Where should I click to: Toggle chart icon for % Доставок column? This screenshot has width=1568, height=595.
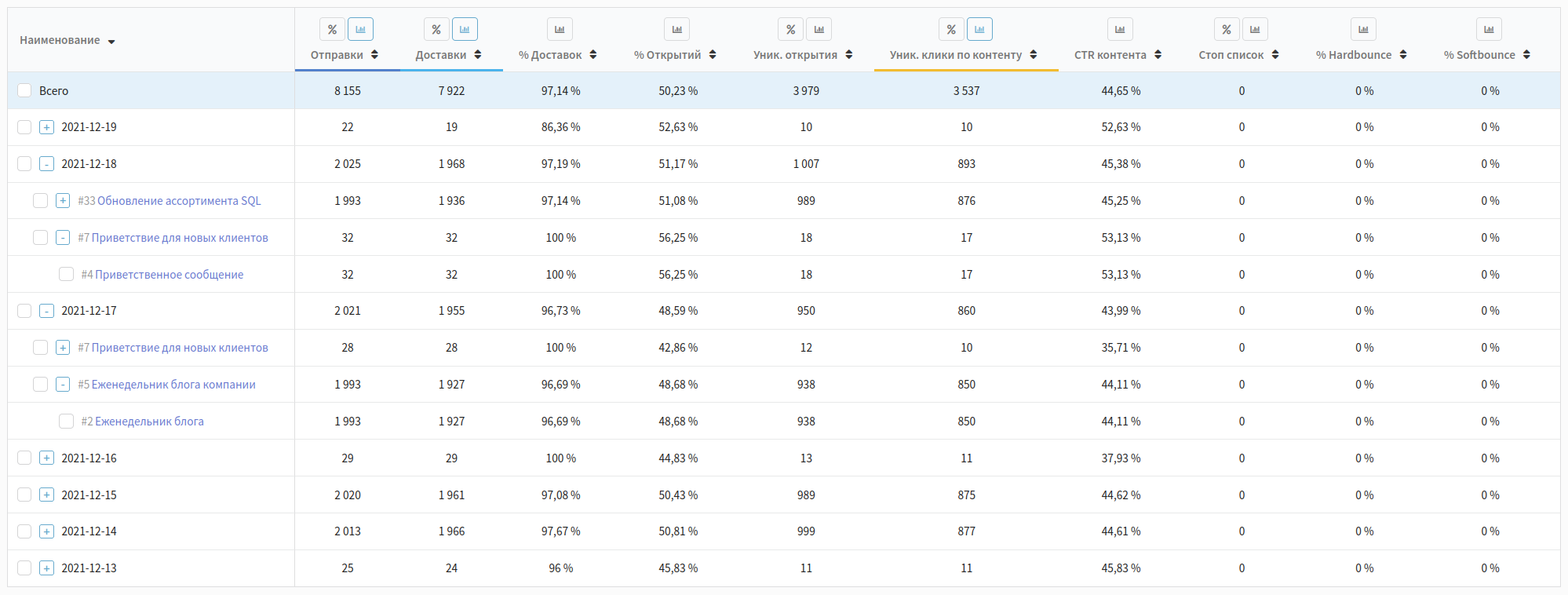coord(560,30)
